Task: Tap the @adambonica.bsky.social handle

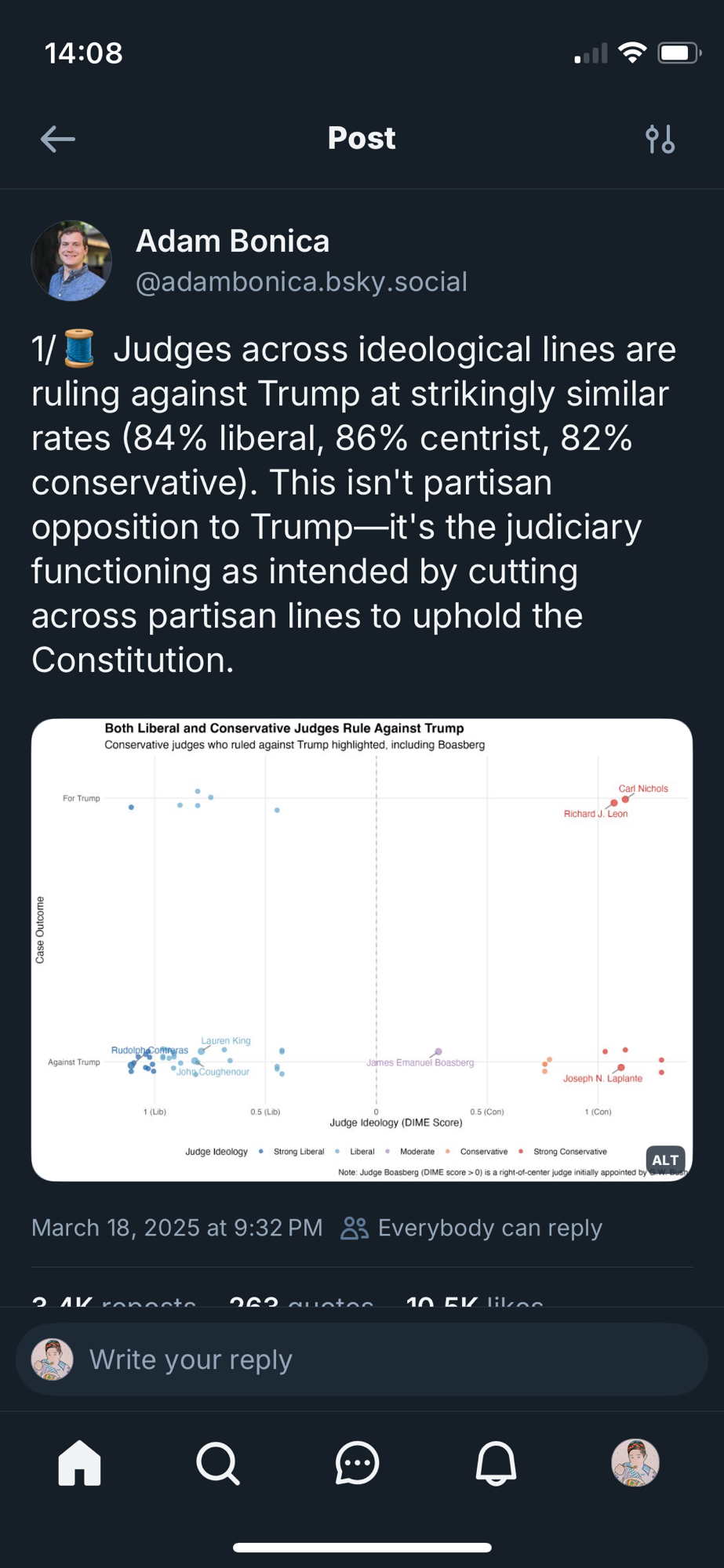Action: [301, 281]
